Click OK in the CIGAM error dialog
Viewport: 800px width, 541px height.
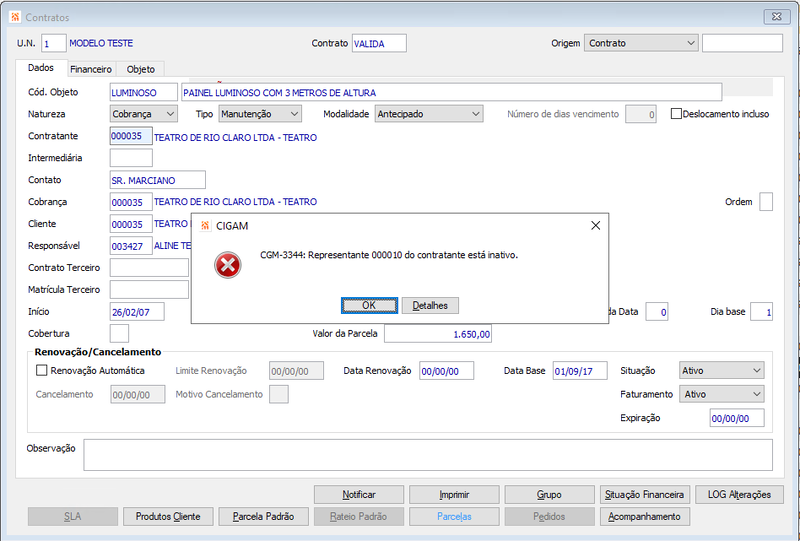369,305
